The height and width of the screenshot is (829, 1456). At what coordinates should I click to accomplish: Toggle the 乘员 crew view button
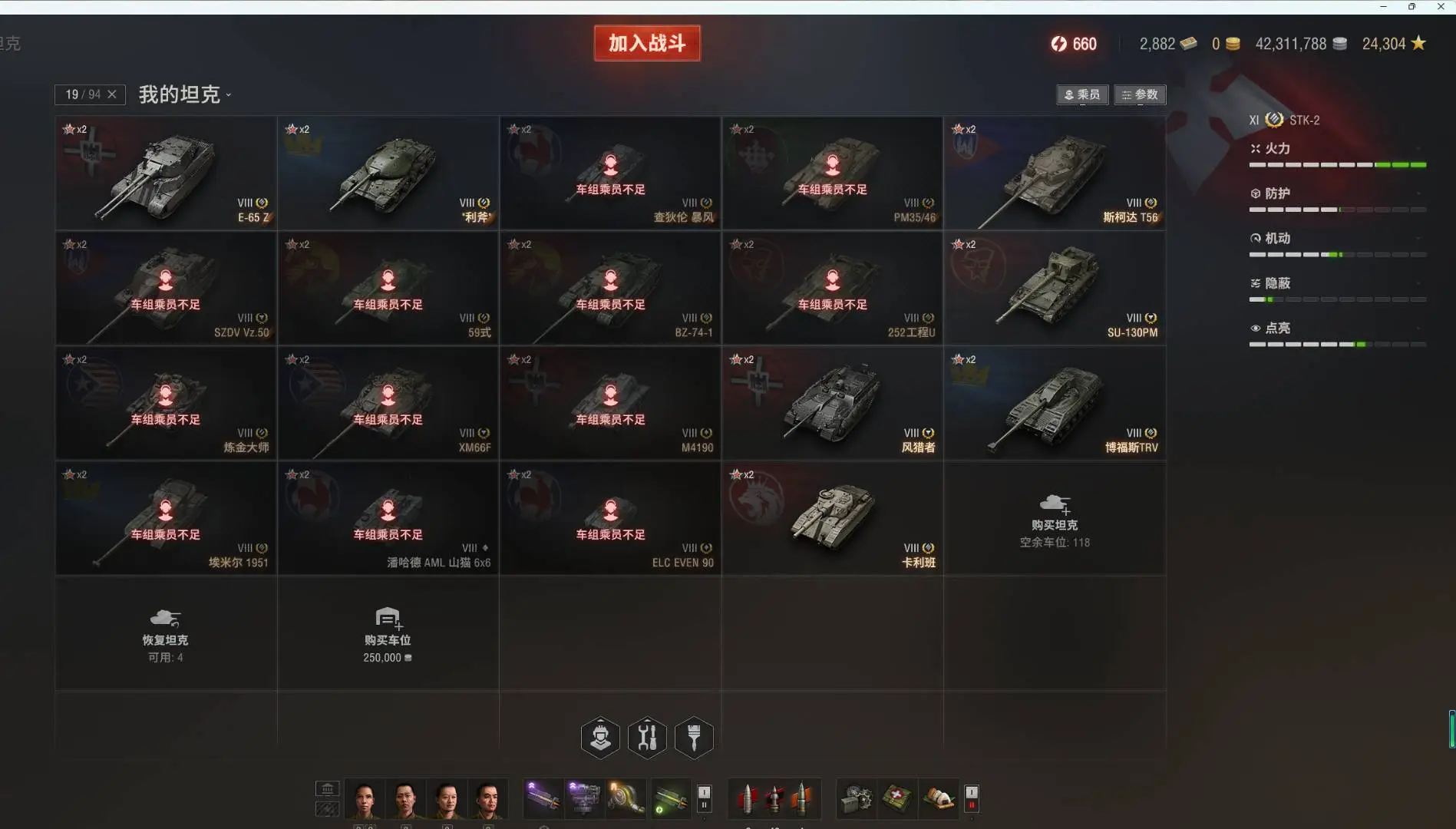coord(1082,94)
